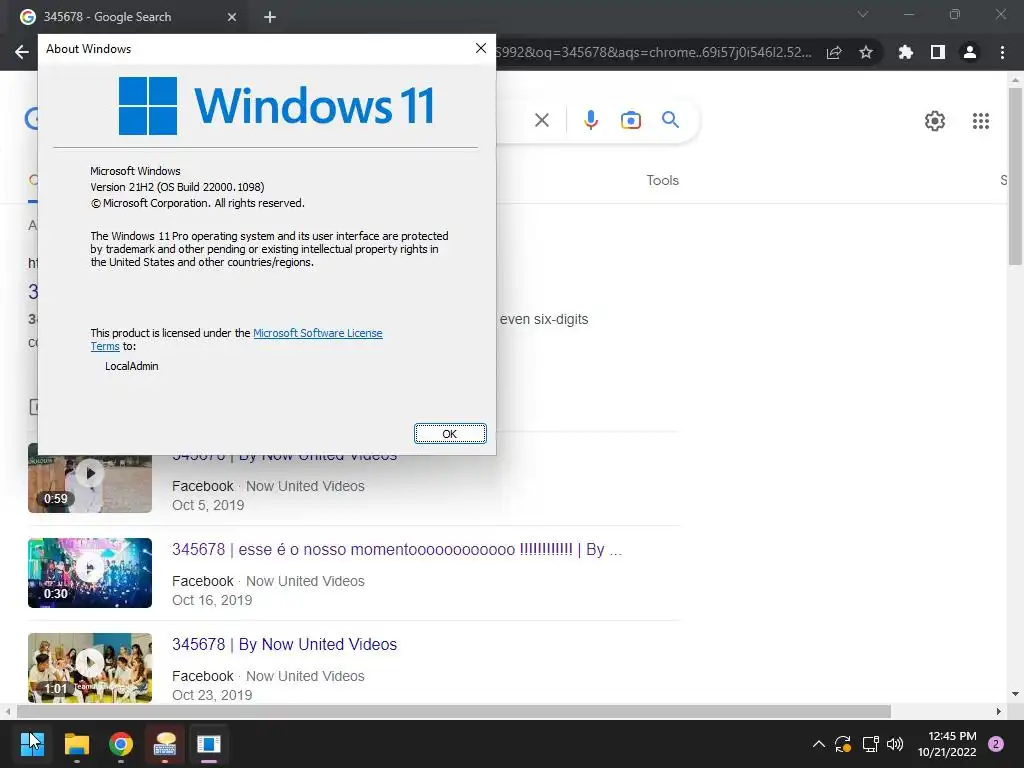This screenshot has height=768, width=1024.
Task: Click the horizontal scrollbar thumb
Action: [454, 711]
